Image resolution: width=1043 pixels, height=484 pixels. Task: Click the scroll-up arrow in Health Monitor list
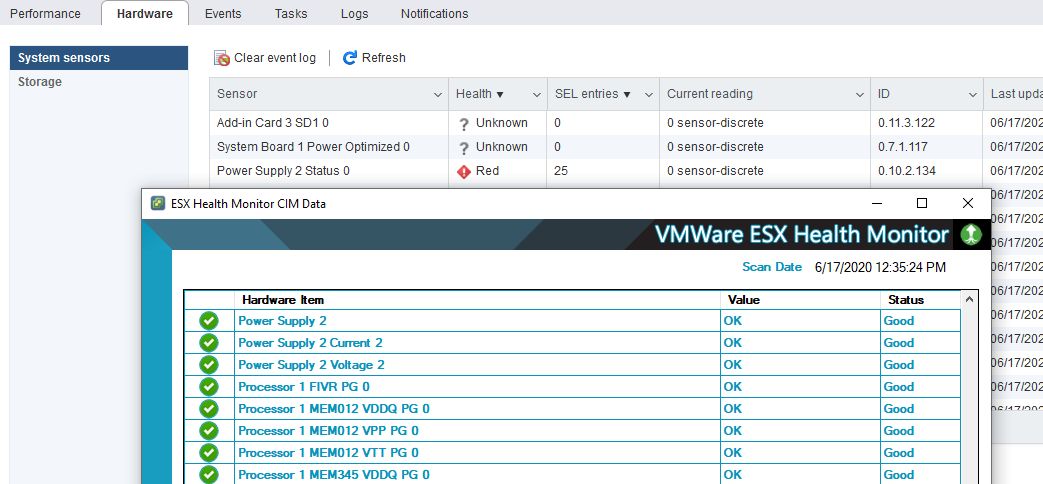pyautogui.click(x=969, y=300)
